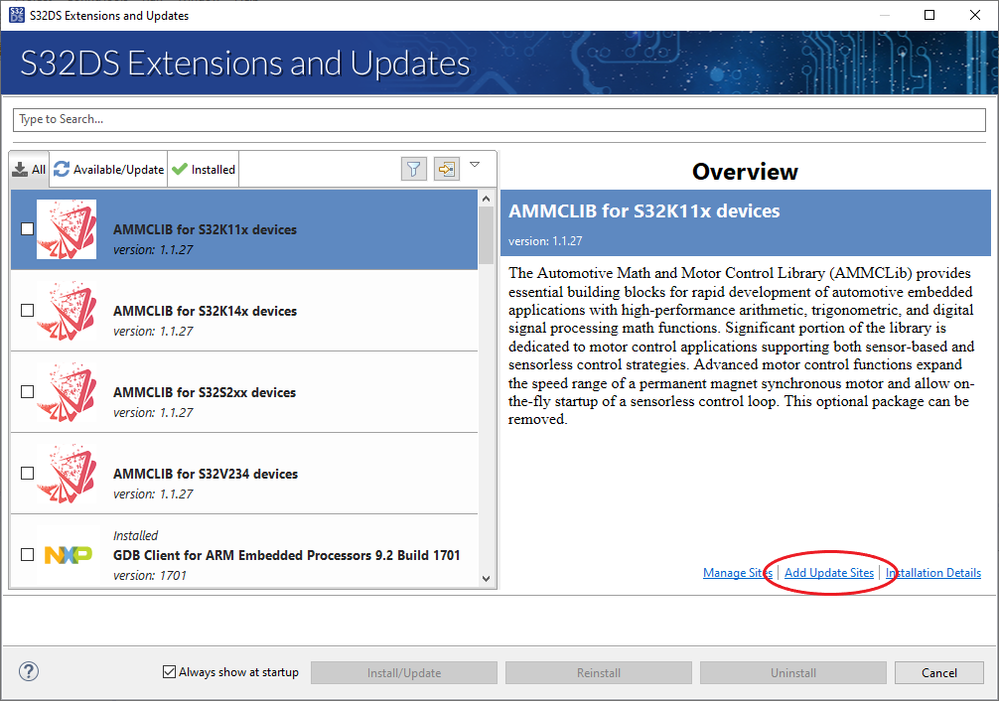Click the Install/Update button
Viewport: 999px width, 701px height.
pos(404,673)
